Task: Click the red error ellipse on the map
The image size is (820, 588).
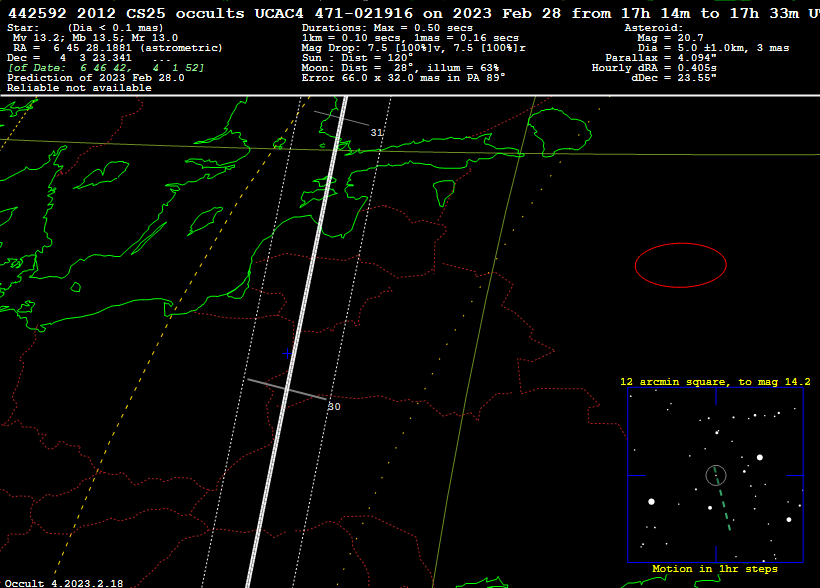Action: (x=680, y=265)
